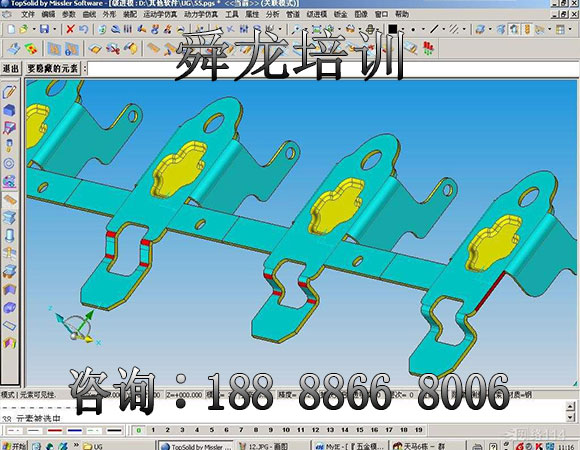This screenshot has width=580, height=450.
Task: Open the 装配 menu
Action: [x=130, y=14]
